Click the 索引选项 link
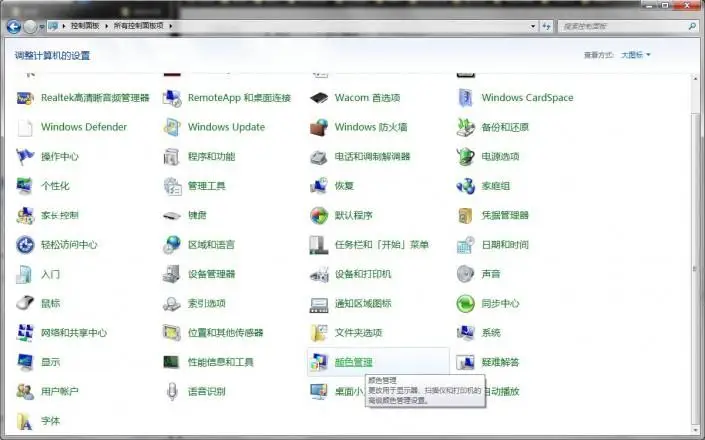 coord(206,303)
